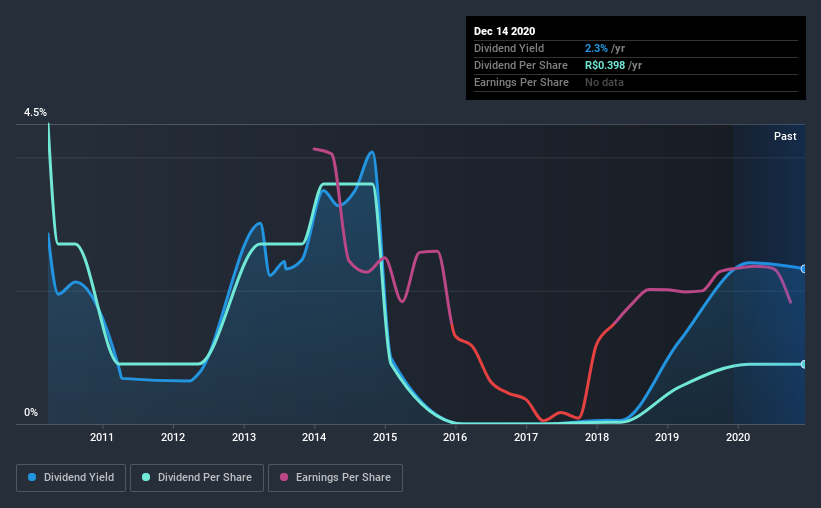Click the 2016 x-axis label

[455, 437]
